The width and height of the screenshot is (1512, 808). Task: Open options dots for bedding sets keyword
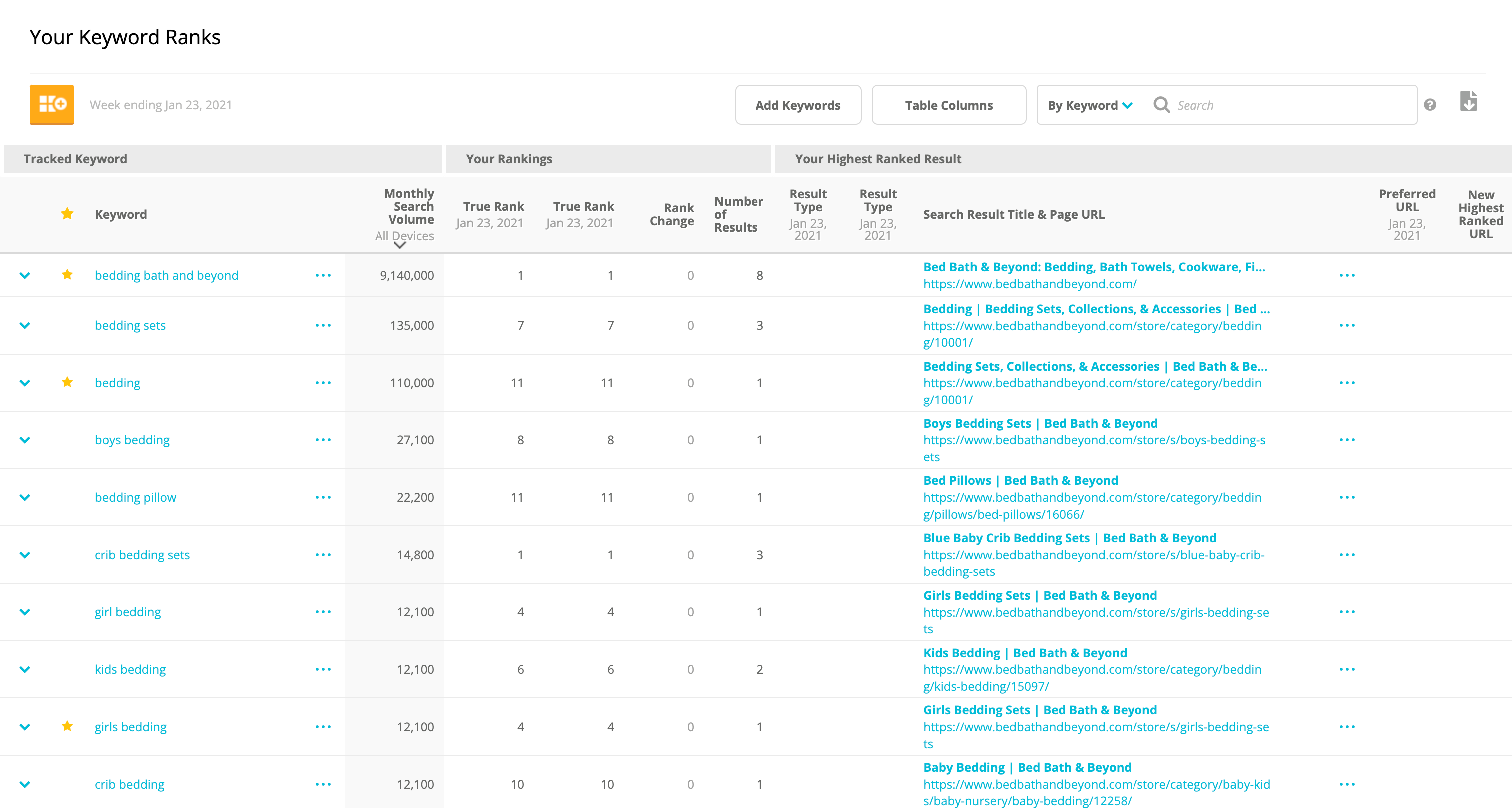[x=323, y=325]
